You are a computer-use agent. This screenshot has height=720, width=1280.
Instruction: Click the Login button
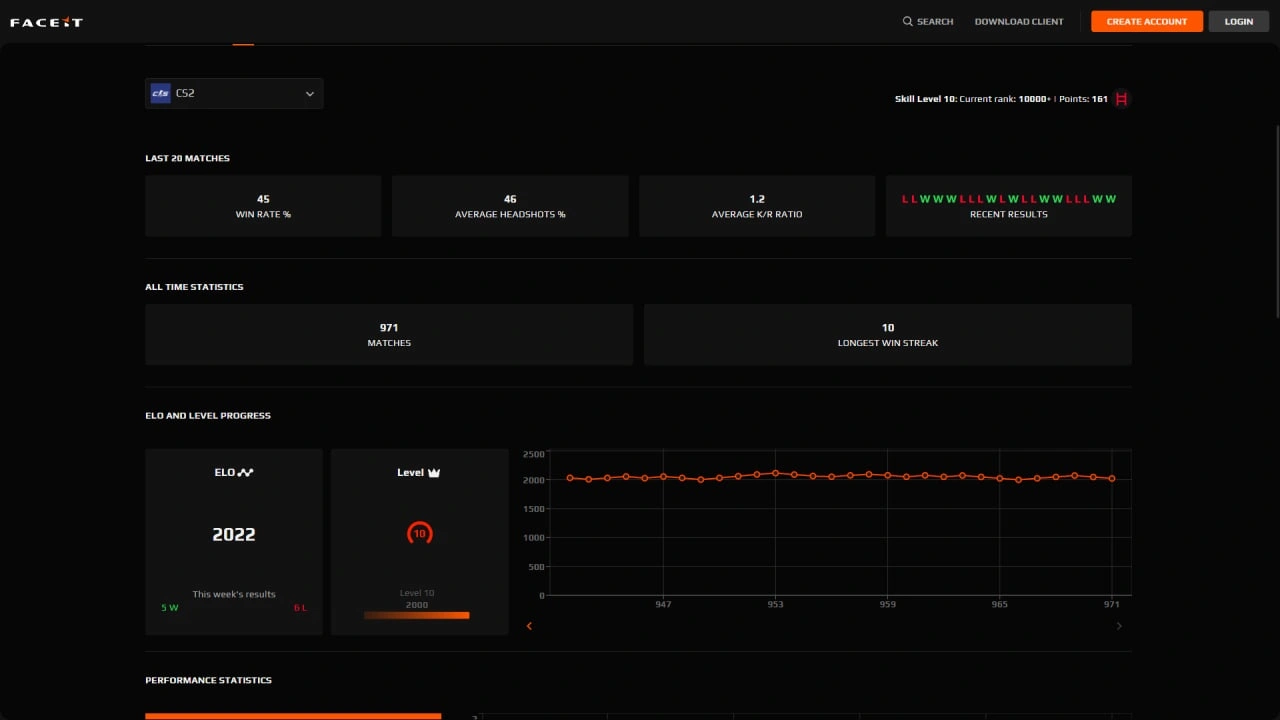[1238, 21]
